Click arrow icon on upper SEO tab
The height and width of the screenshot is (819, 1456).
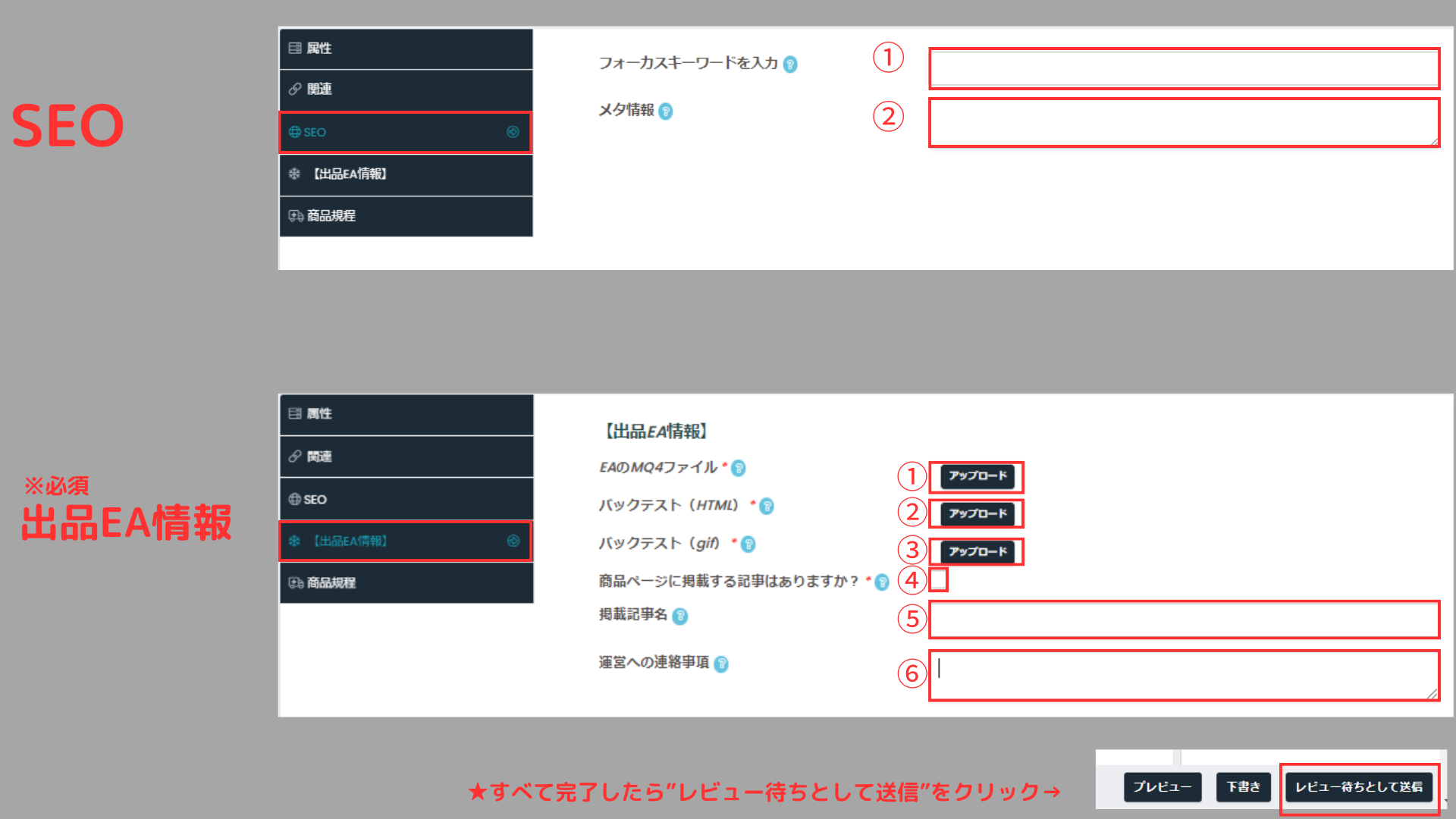point(513,132)
